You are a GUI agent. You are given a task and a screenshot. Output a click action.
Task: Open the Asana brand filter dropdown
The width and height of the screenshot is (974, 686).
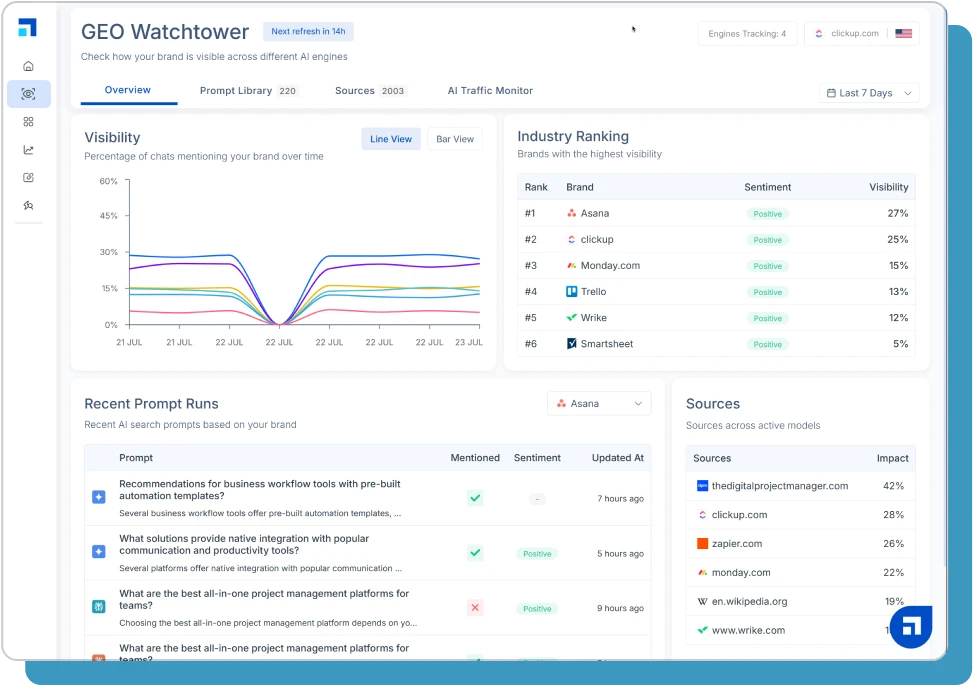pos(599,403)
